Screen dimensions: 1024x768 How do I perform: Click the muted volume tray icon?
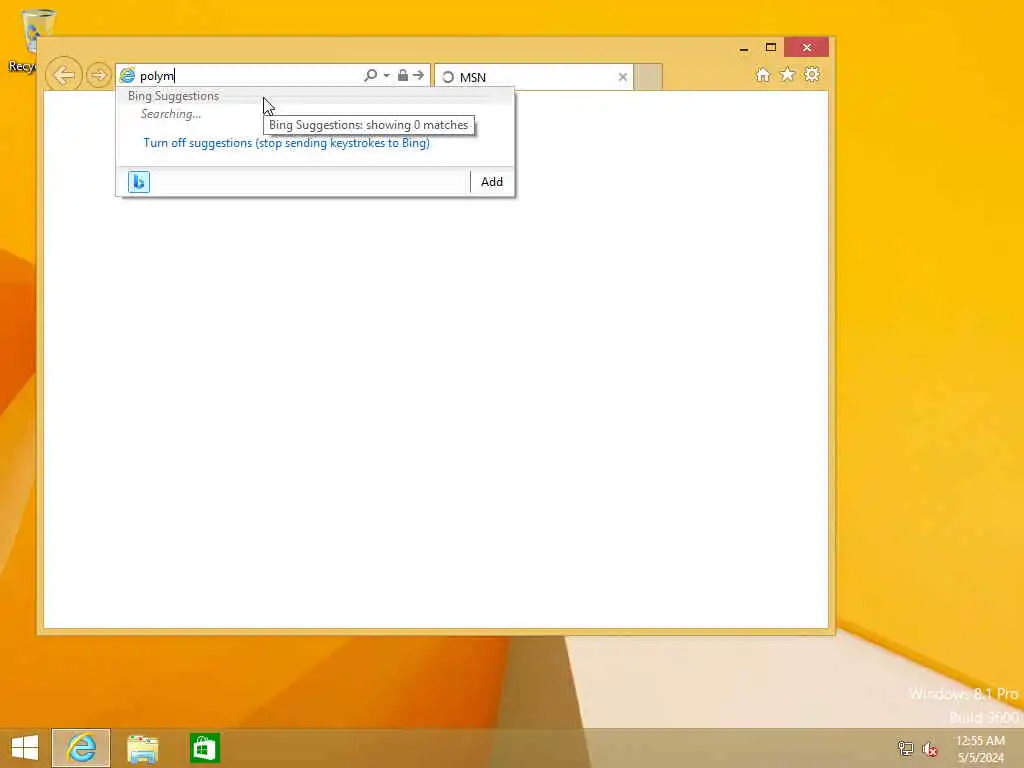(x=930, y=749)
